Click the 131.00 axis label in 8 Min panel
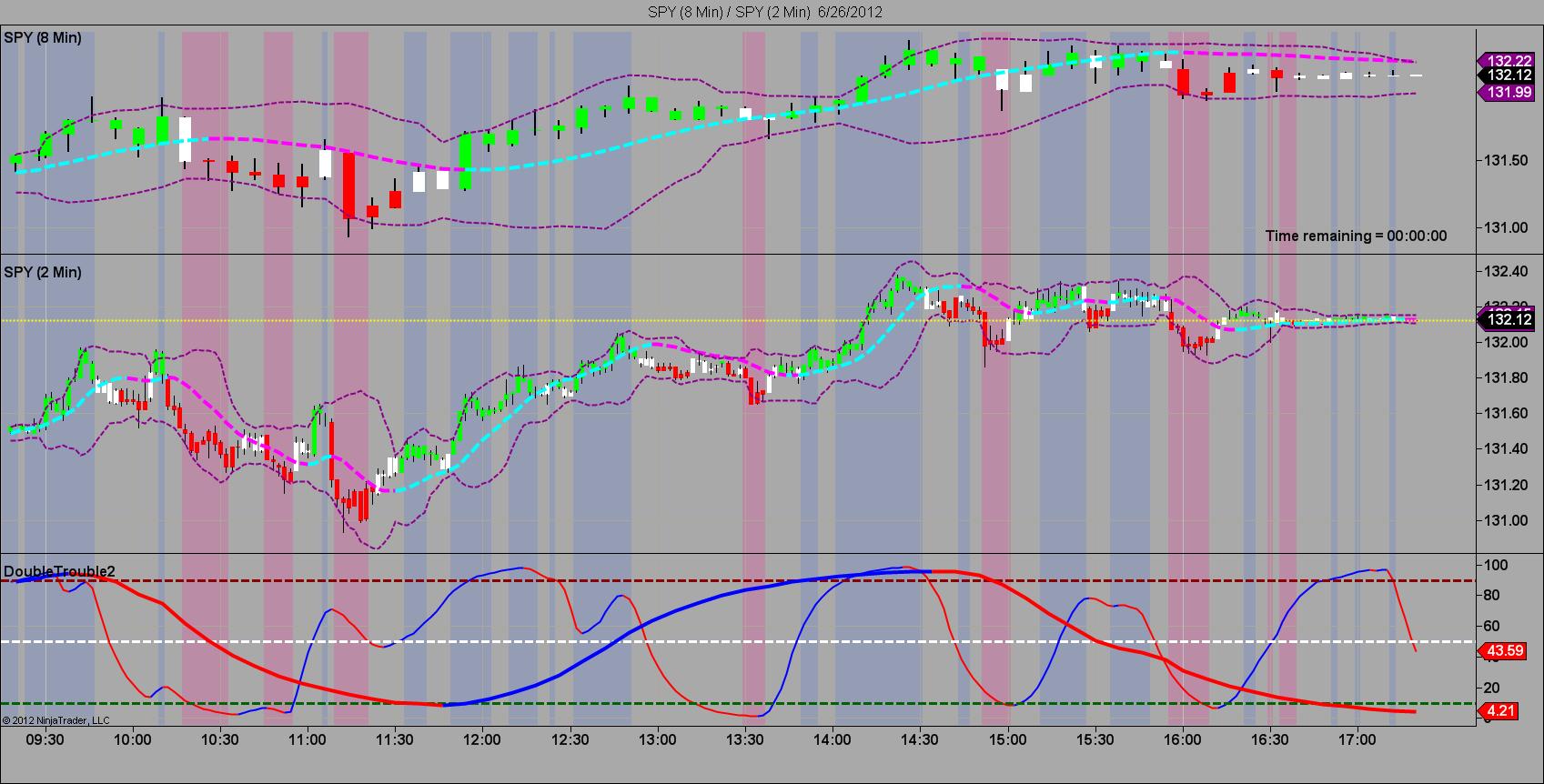This screenshot has height=784, width=1544. pyautogui.click(x=1506, y=228)
